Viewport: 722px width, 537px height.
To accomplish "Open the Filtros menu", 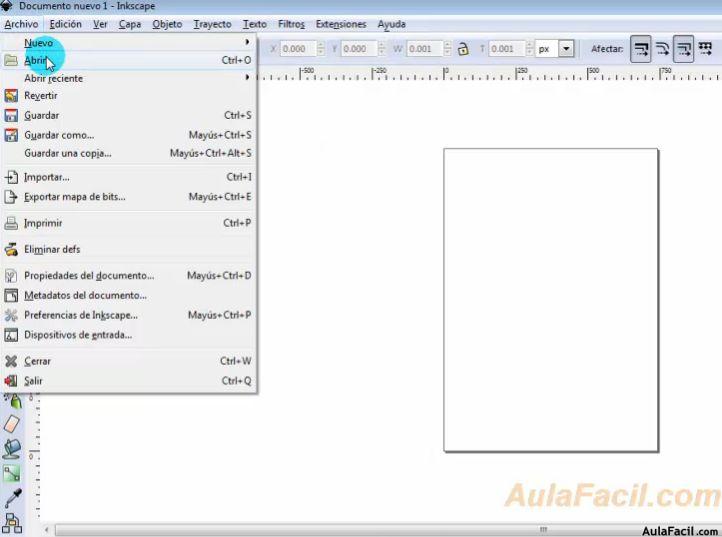I will [x=291, y=24].
